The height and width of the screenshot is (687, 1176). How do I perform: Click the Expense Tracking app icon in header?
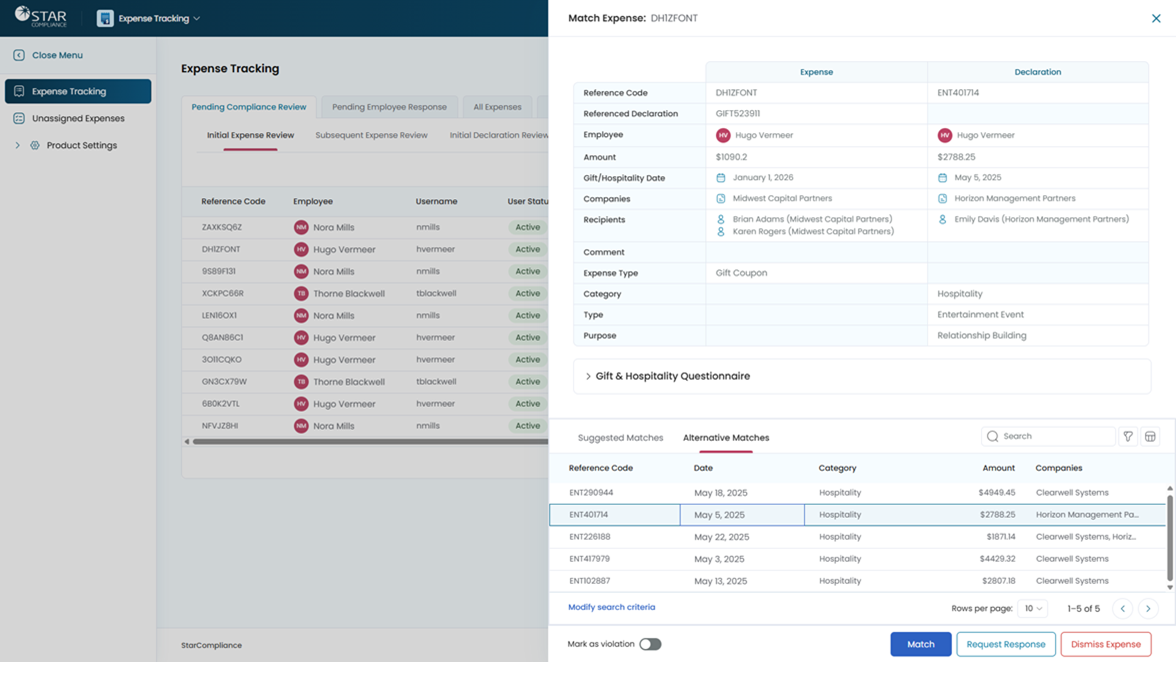click(x=105, y=18)
